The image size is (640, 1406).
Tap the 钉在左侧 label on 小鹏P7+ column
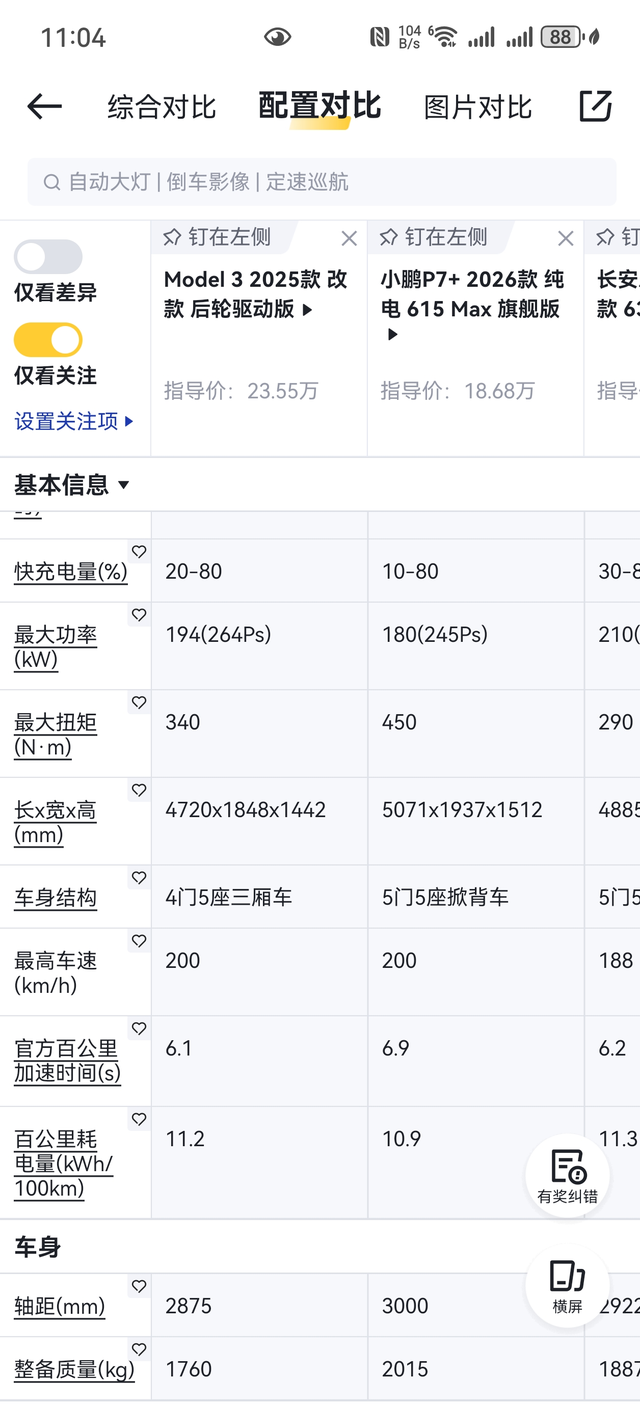click(446, 237)
